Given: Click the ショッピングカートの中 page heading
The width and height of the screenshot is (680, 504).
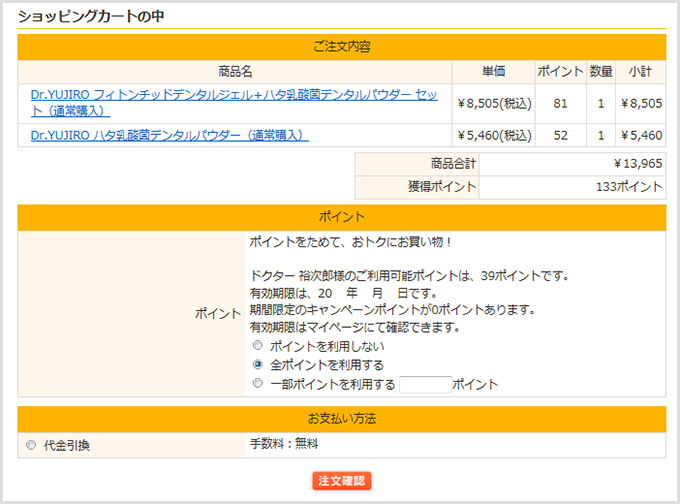Looking at the screenshot, I should point(91,16).
